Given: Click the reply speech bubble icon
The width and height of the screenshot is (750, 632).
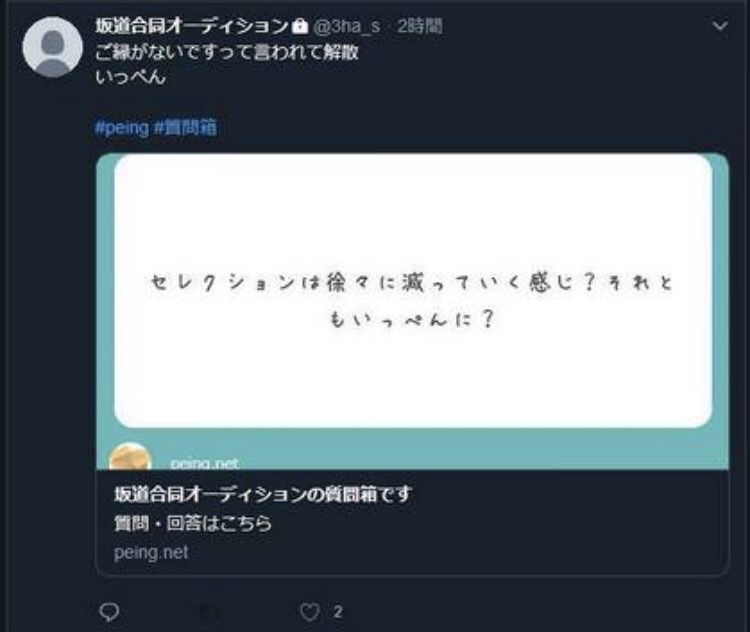Looking at the screenshot, I should (x=109, y=611).
